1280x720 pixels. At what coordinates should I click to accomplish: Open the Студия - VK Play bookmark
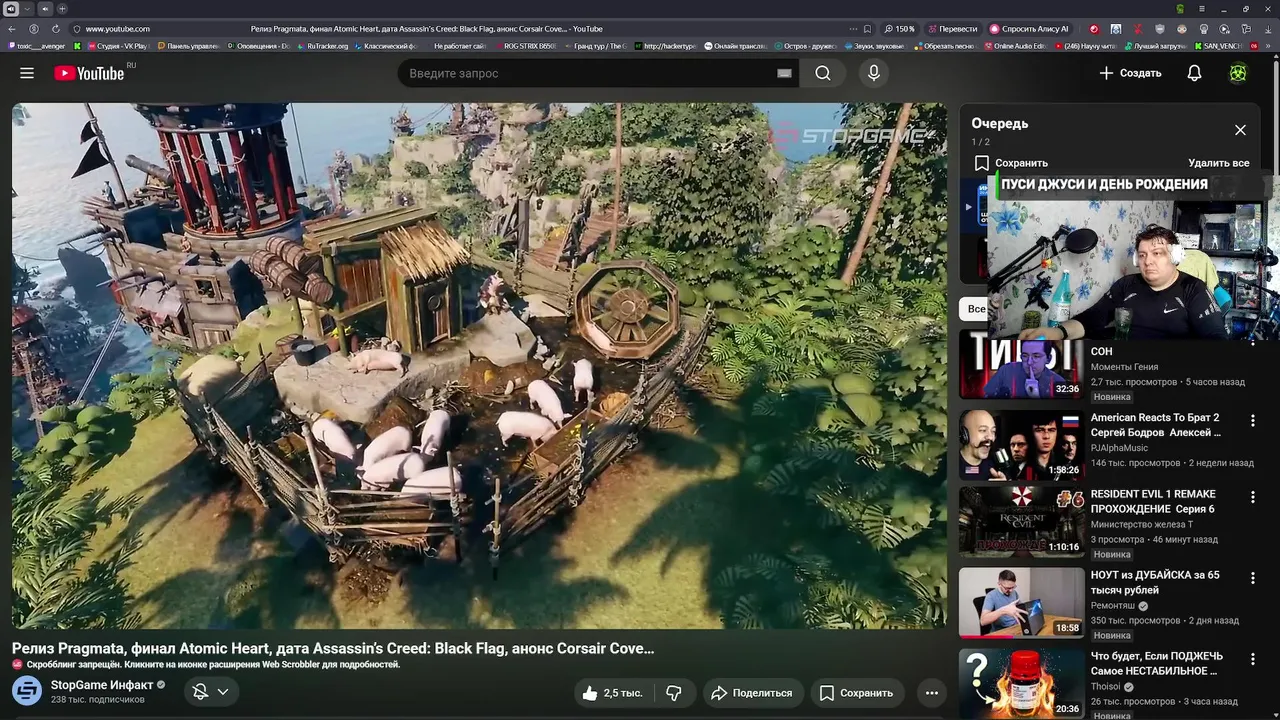point(117,46)
